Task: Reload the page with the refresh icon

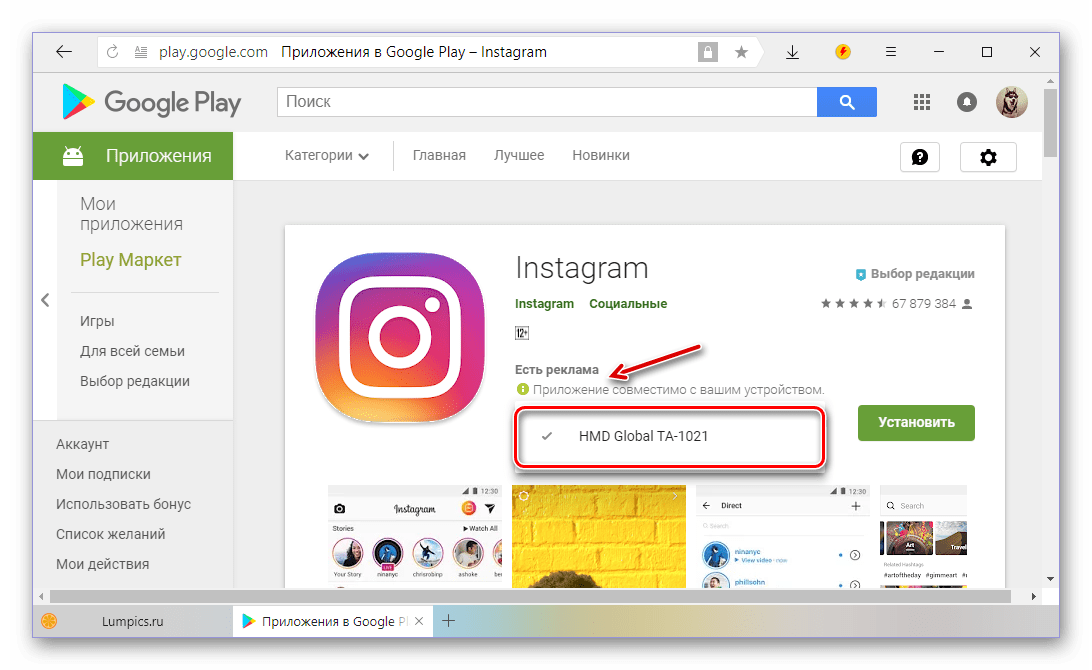Action: [112, 52]
